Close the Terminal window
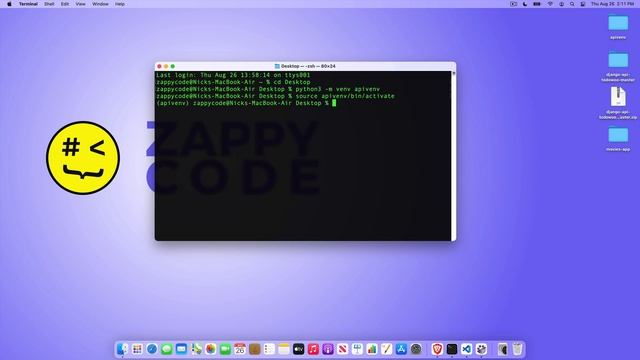640x360 pixels. pyautogui.click(x=159, y=66)
